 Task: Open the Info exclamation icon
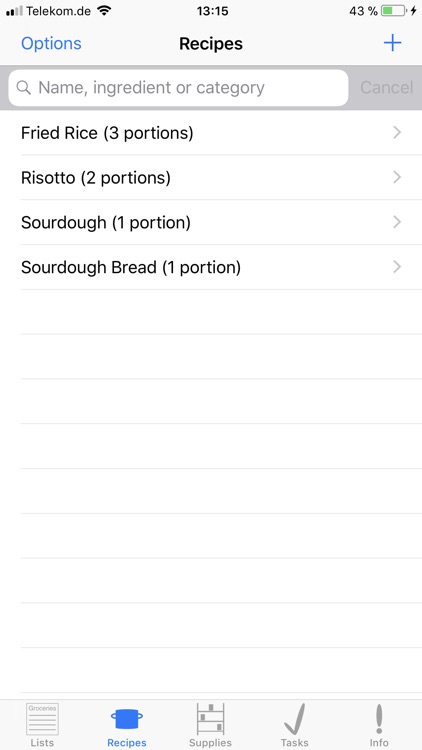tap(379, 719)
